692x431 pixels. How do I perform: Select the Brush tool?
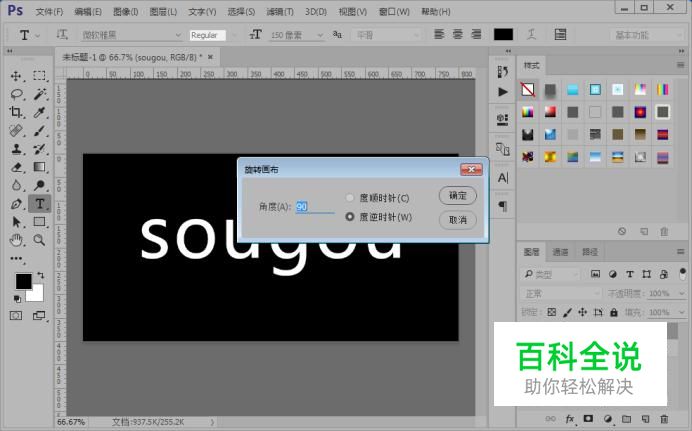(x=39, y=131)
